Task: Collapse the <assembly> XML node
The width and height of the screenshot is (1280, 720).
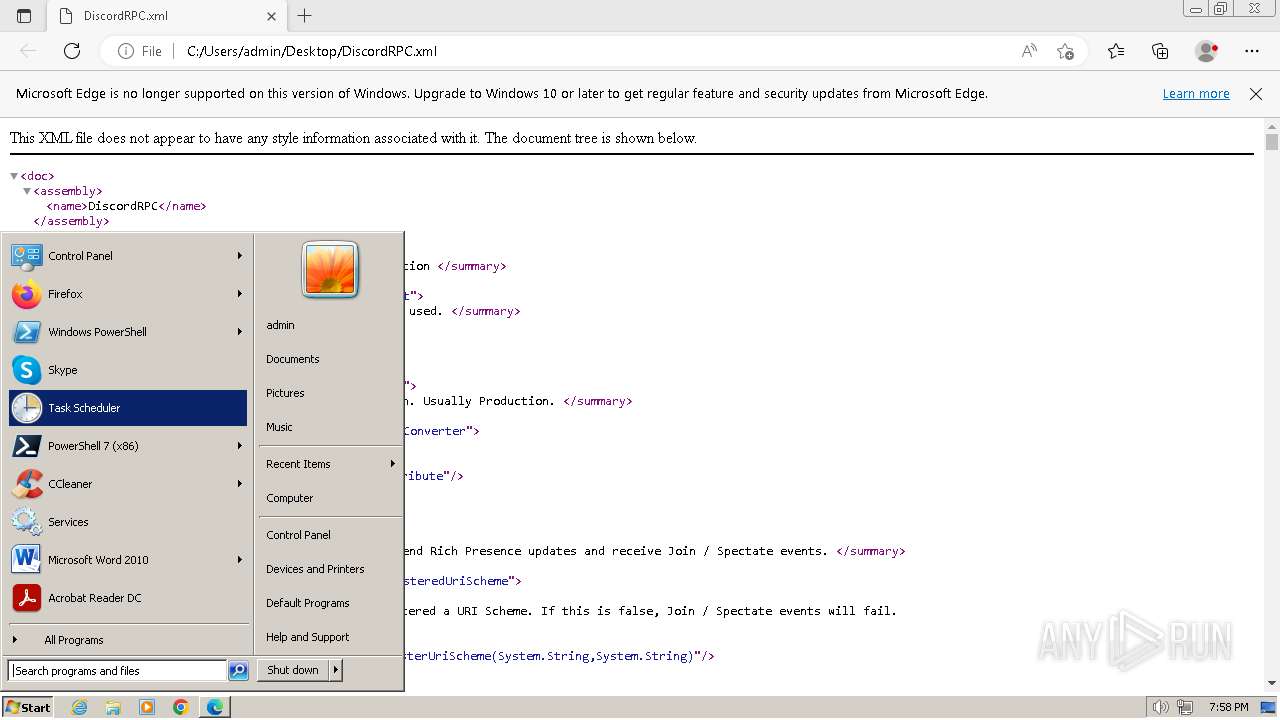Action: (x=27, y=191)
